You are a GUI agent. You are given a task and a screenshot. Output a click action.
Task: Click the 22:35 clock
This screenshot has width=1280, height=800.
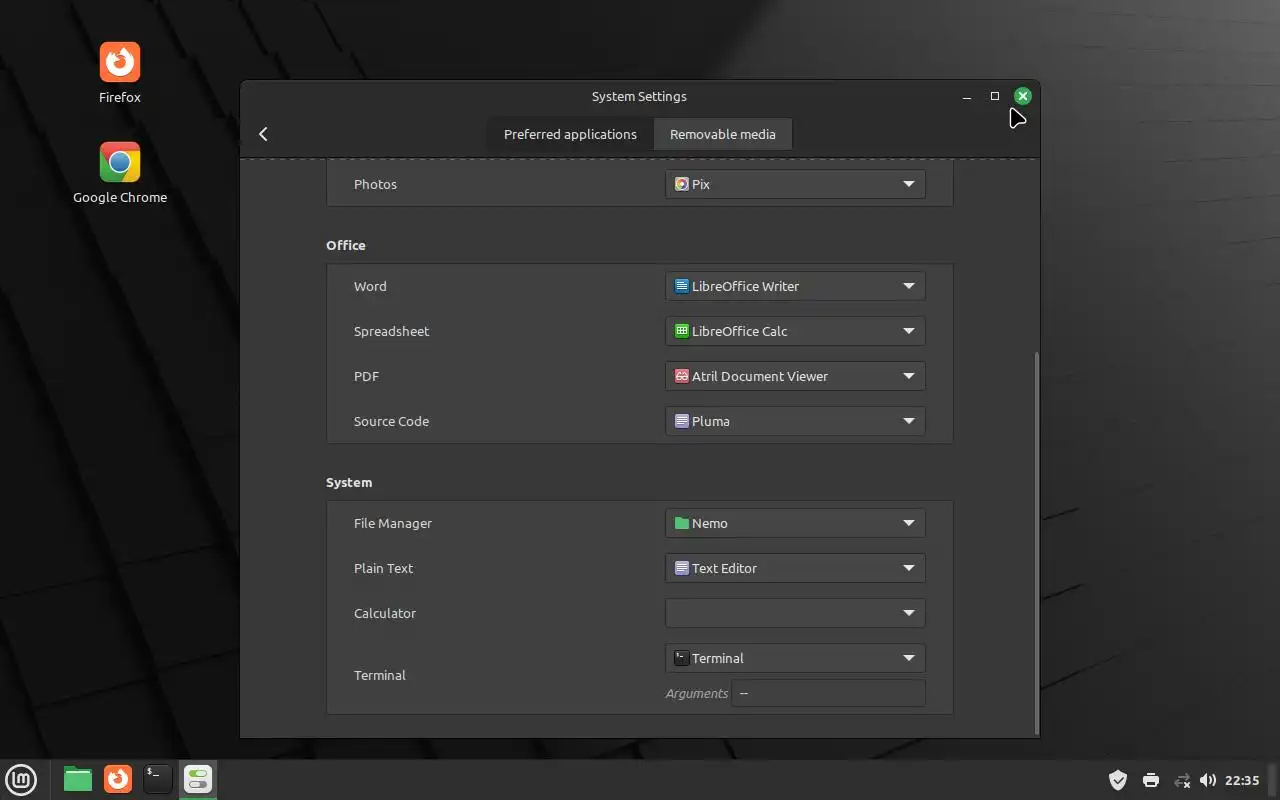tap(1242, 780)
